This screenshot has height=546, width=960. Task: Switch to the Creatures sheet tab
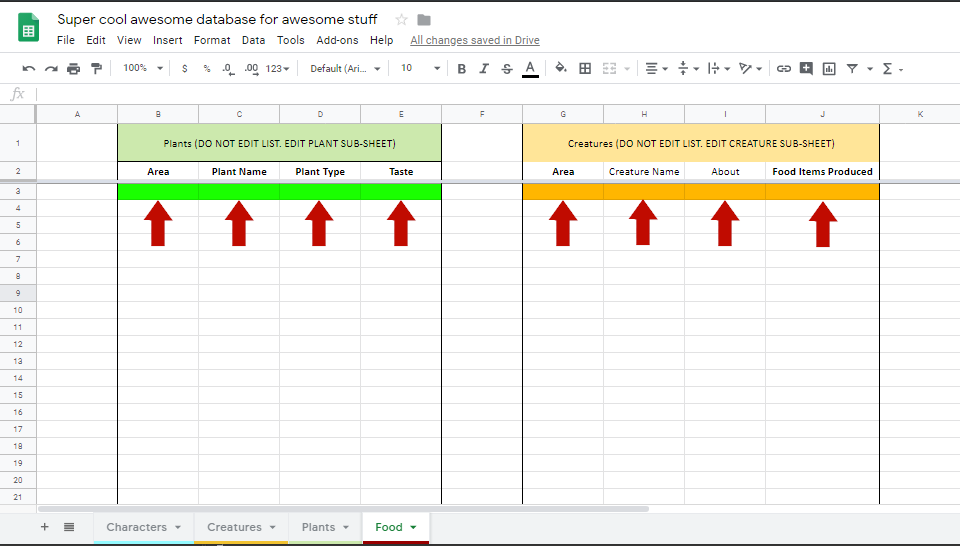tap(241, 527)
